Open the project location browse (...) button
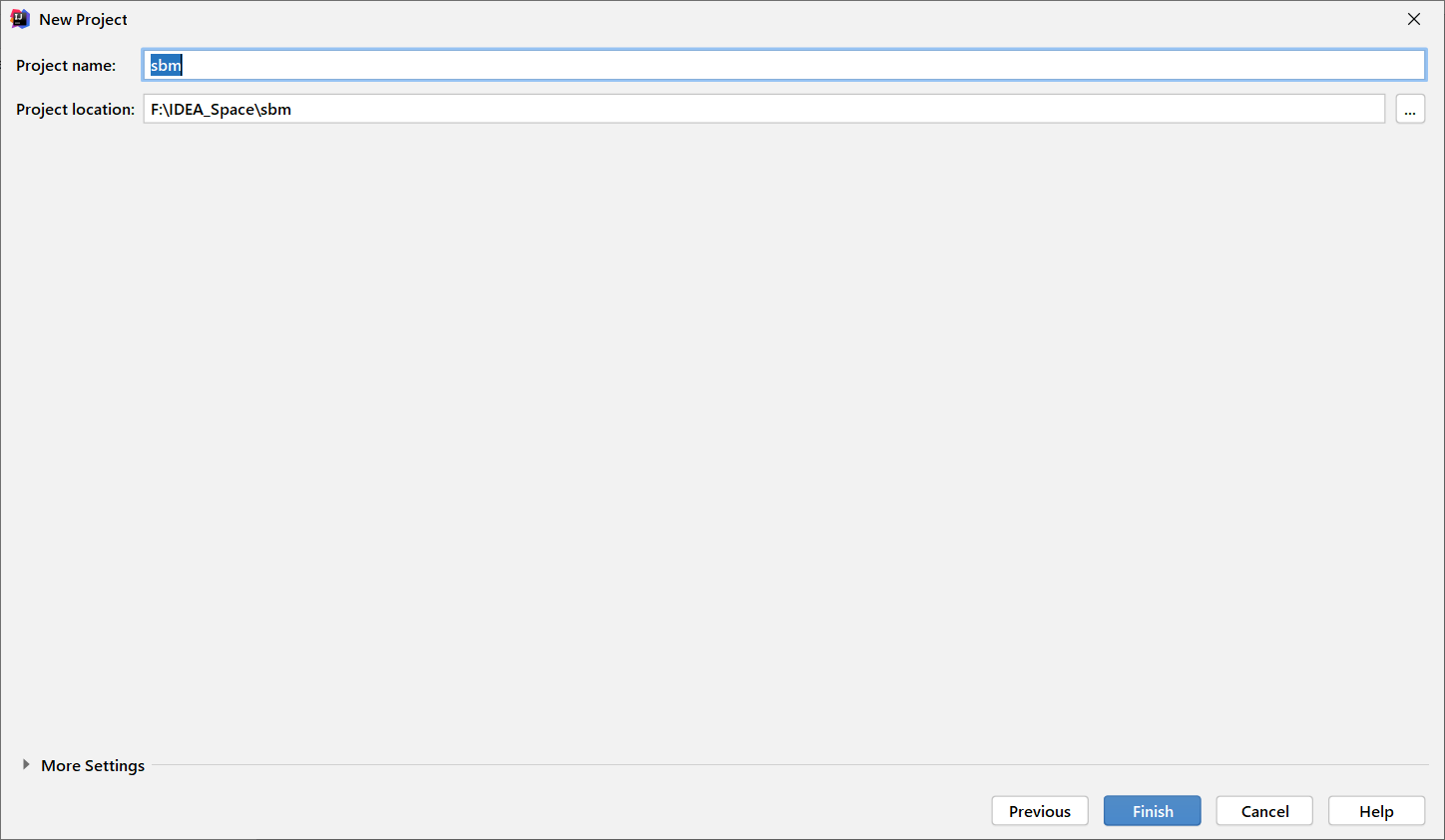The width and height of the screenshot is (1445, 840). point(1410,109)
